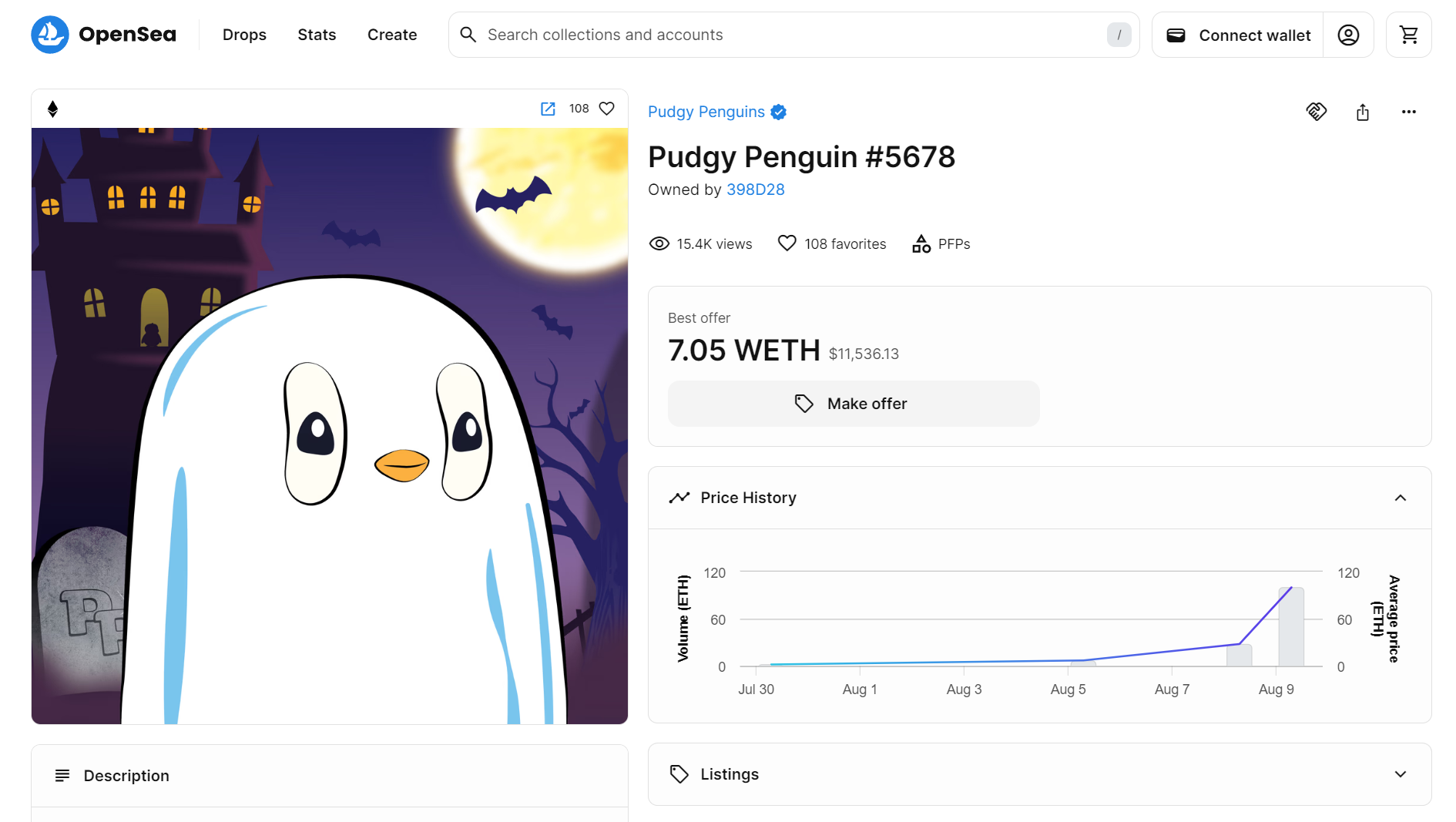This screenshot has height=822, width=1456.
Task: Open the shopping cart
Action: click(1408, 35)
